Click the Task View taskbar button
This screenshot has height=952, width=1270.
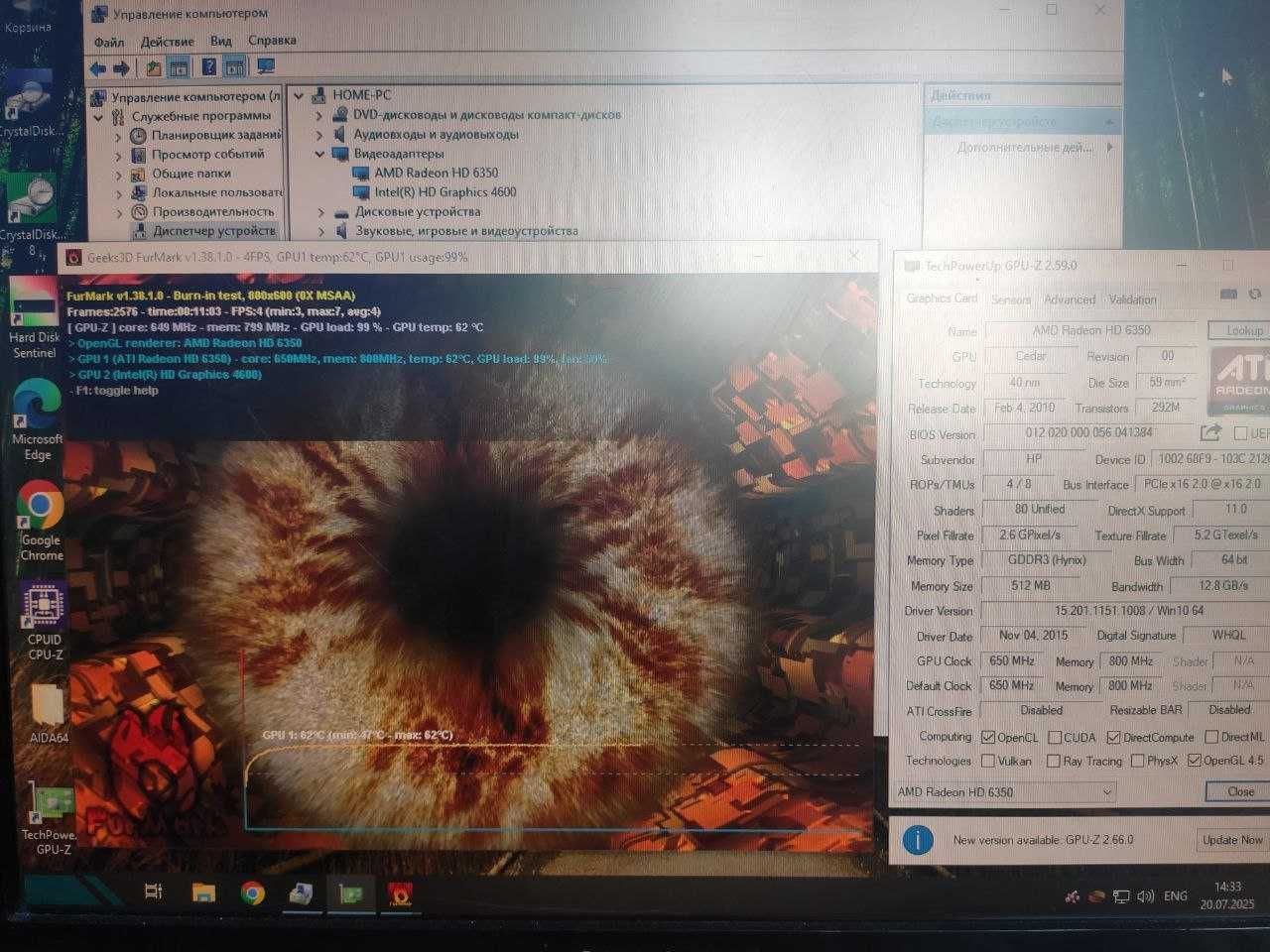[x=153, y=892]
